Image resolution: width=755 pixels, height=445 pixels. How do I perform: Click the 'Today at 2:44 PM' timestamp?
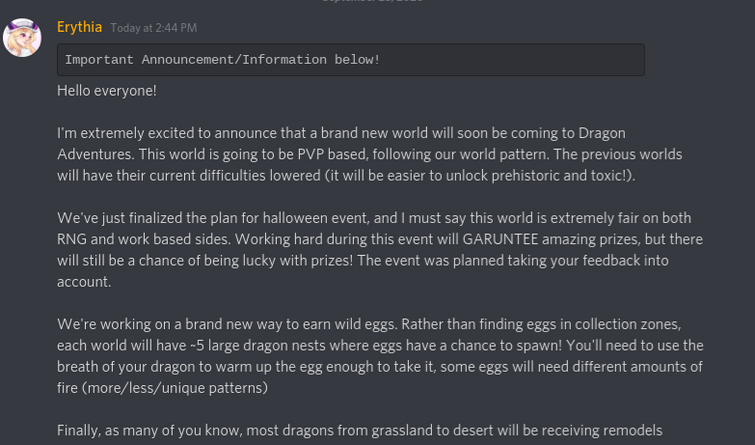pyautogui.click(x=153, y=28)
